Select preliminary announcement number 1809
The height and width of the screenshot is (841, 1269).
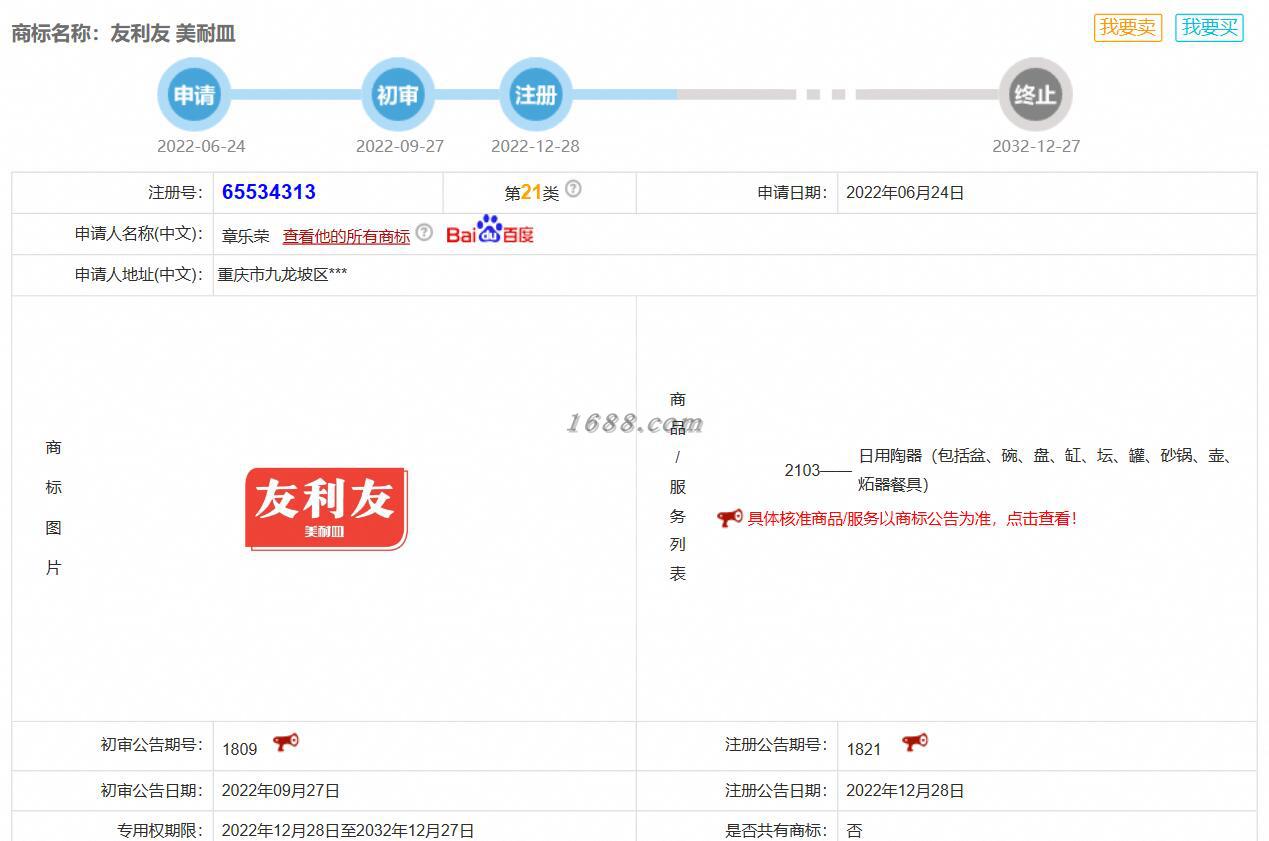pyautogui.click(x=240, y=749)
